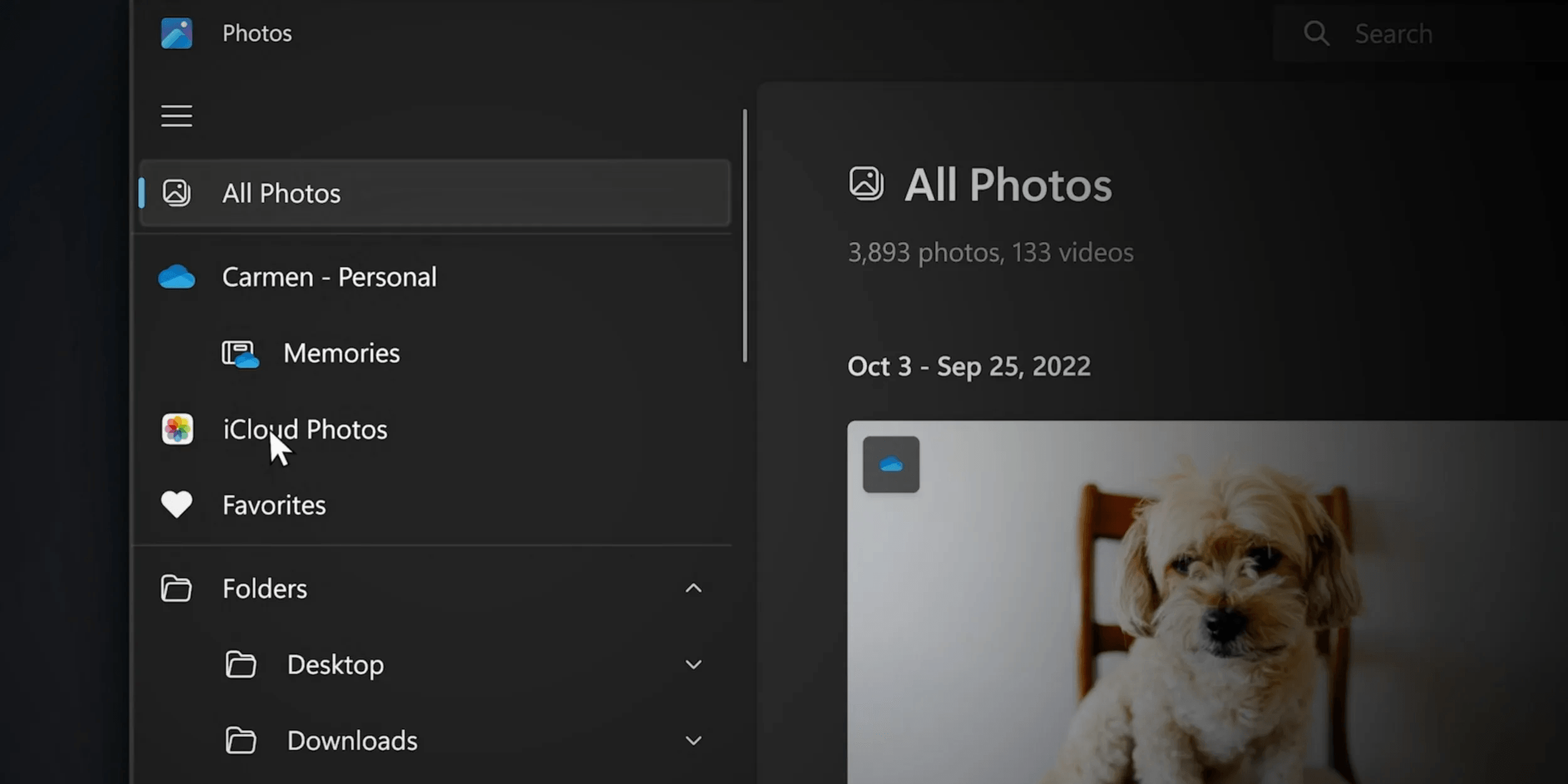Select the All Photos gallery icon
This screenshot has height=784, width=1568.
pos(177,193)
